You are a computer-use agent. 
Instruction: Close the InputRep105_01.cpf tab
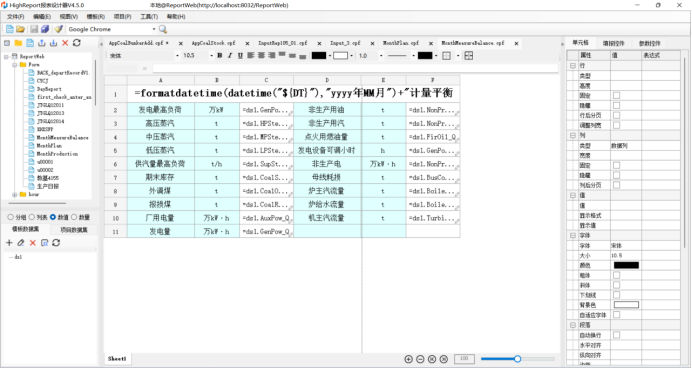point(320,43)
